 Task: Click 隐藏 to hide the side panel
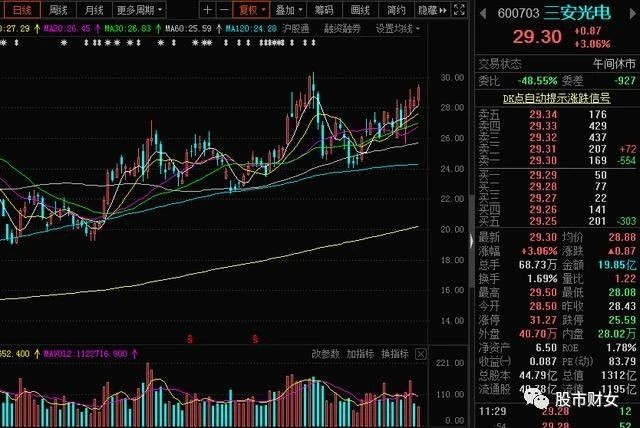(432, 9)
